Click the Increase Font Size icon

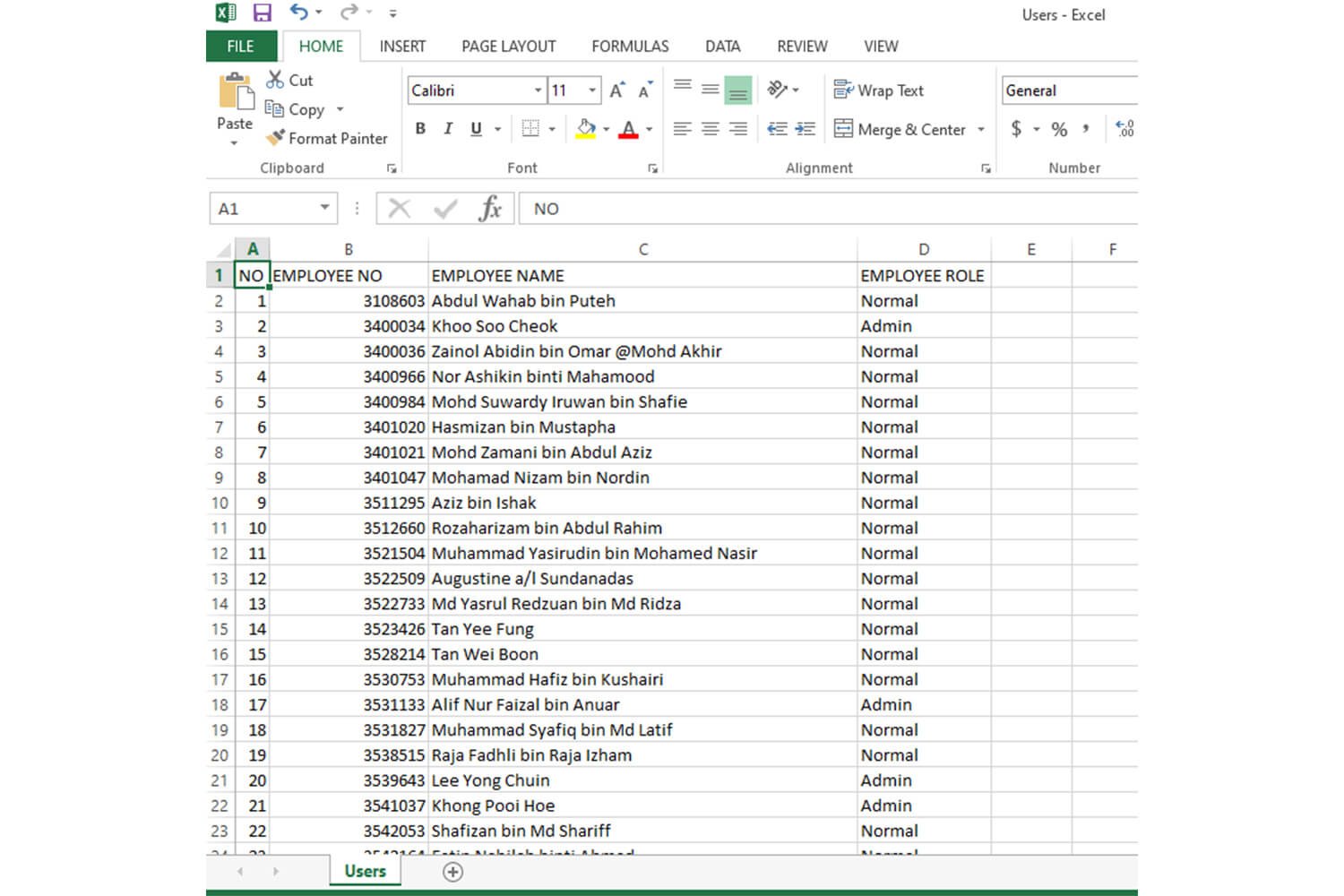click(x=616, y=90)
